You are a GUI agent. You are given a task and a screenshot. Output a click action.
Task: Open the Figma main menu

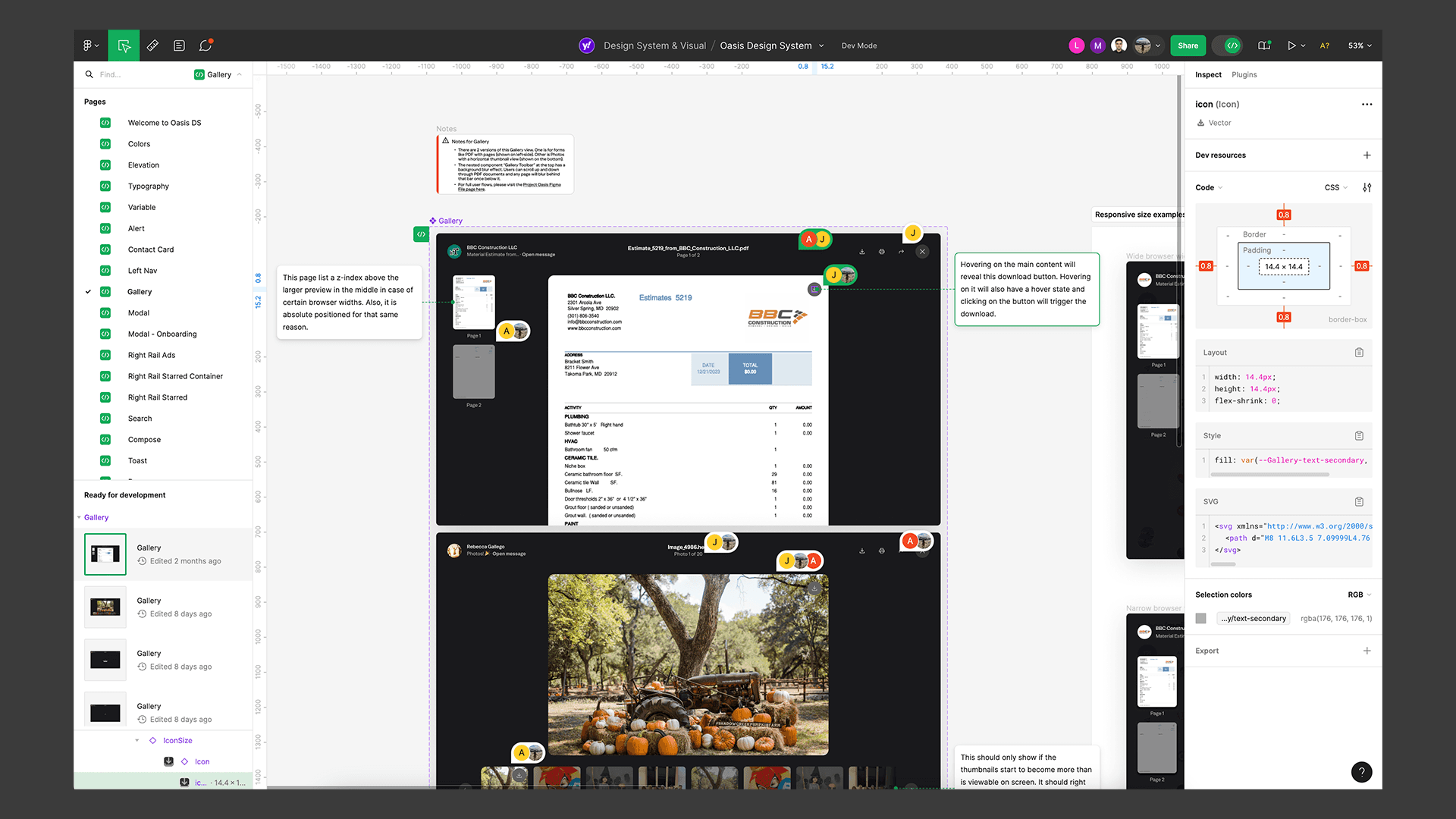[x=90, y=45]
